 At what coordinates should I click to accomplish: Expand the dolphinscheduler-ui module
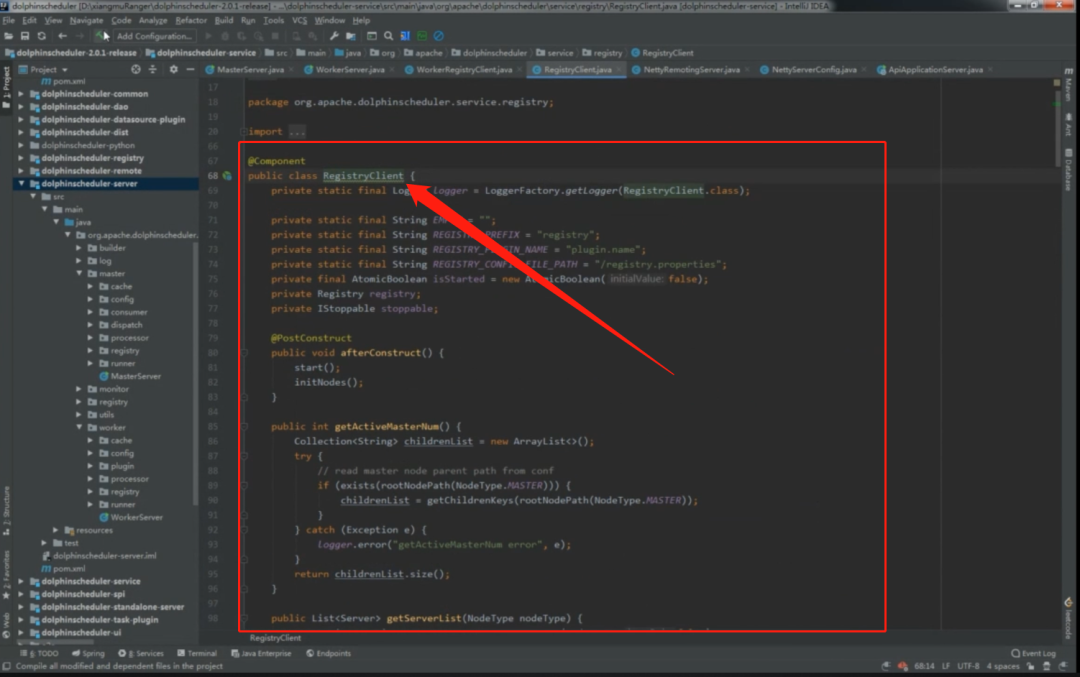pos(21,633)
